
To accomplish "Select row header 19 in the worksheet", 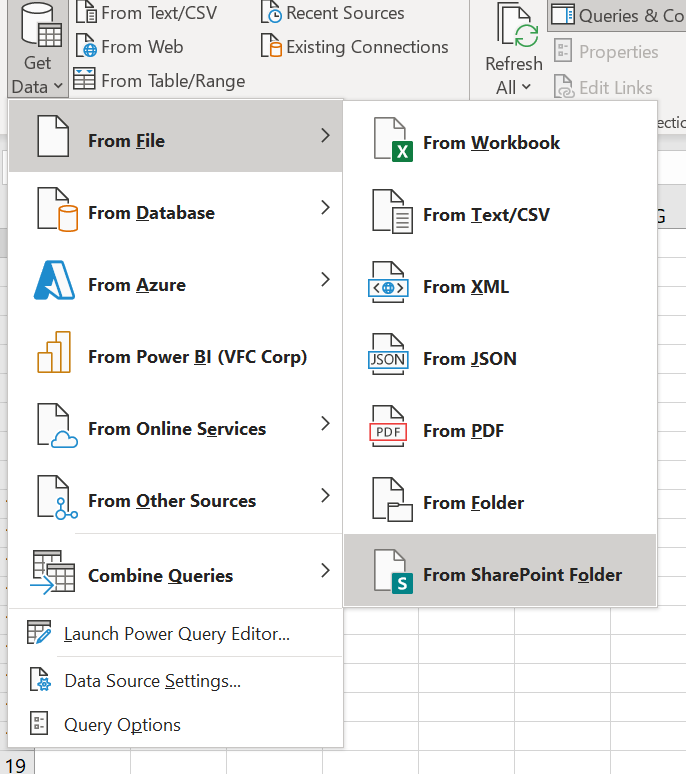I will (17, 764).
